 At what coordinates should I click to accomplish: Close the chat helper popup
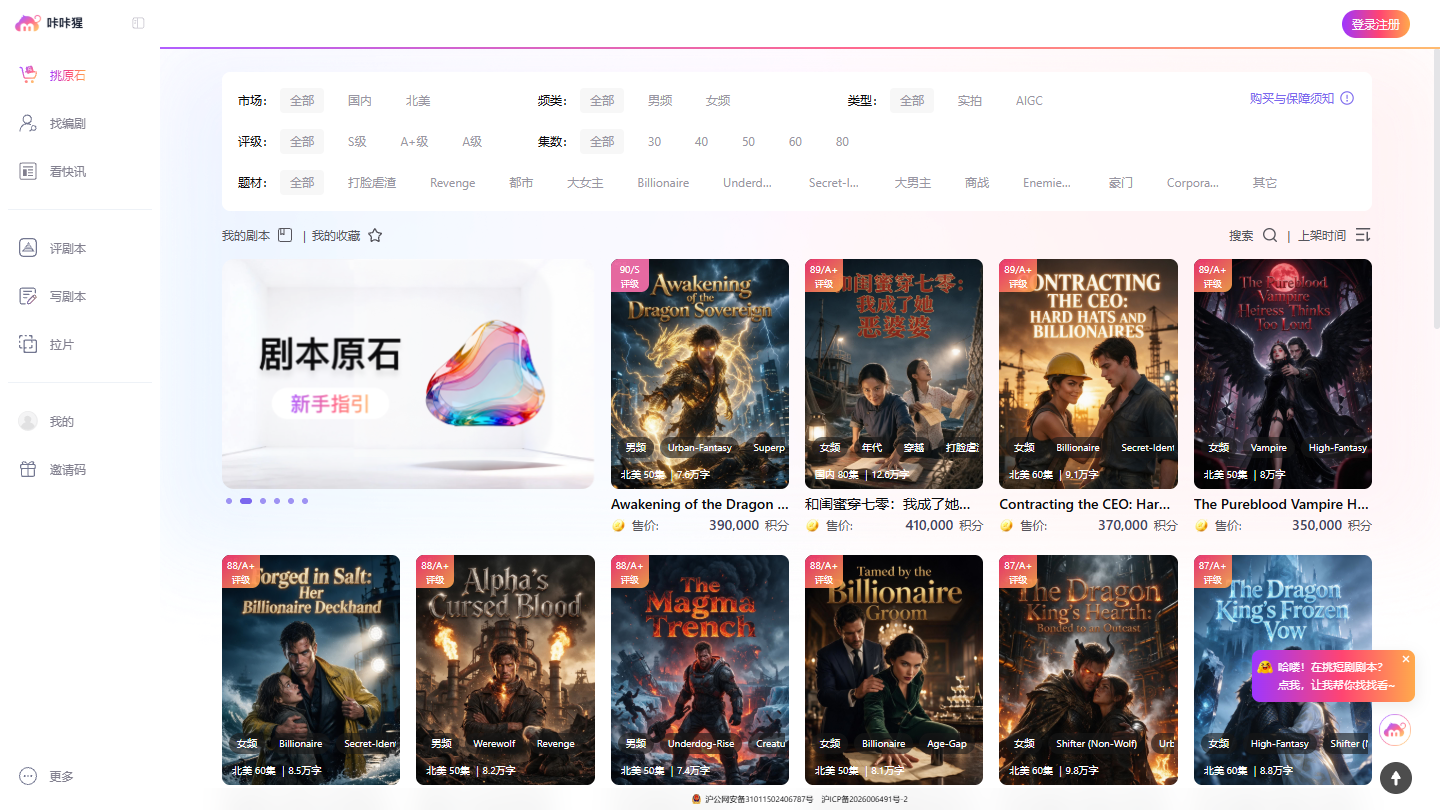[1406, 659]
